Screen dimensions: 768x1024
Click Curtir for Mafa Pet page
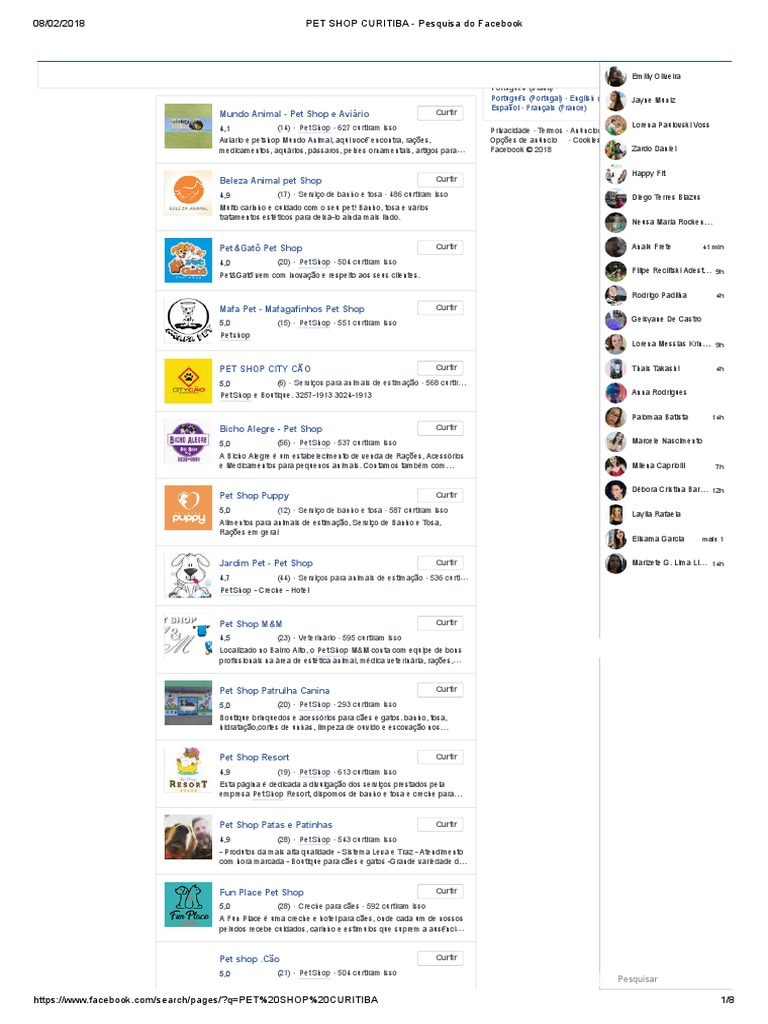coord(440,308)
